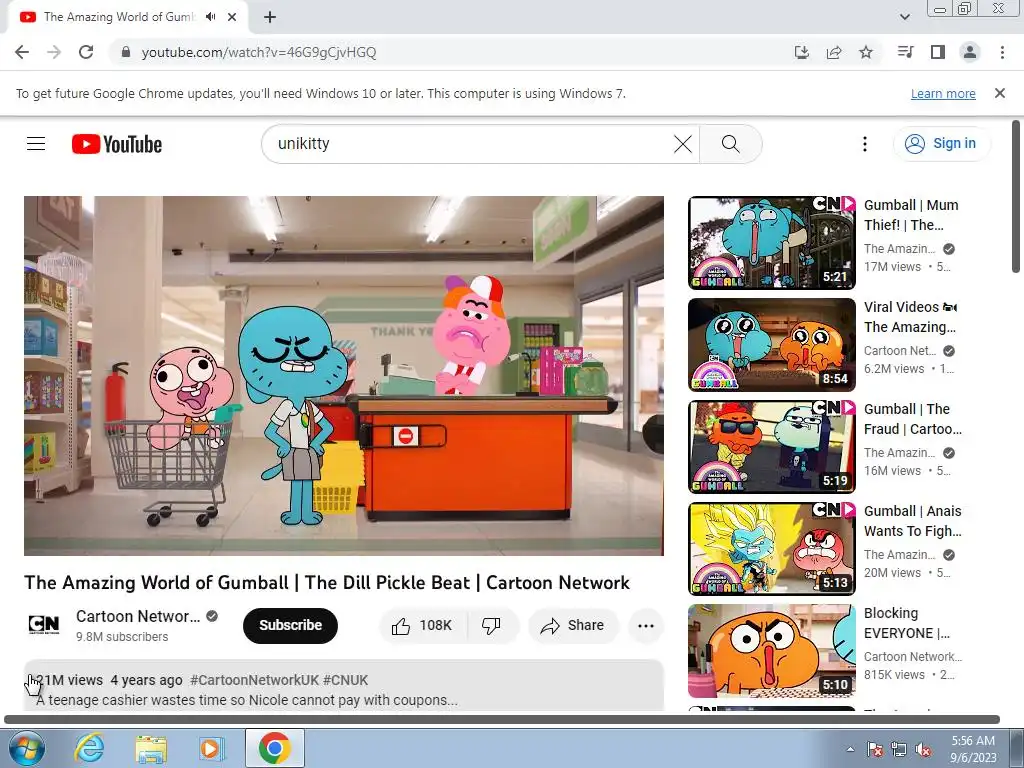The image size is (1024, 768).
Task: Open a new Chrome tab
Action: pyautogui.click(x=270, y=17)
